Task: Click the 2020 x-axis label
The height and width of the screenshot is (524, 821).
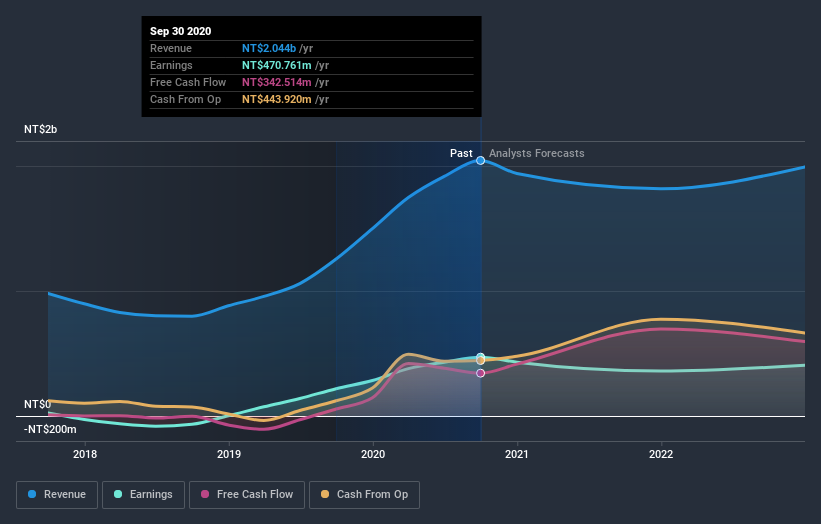Action: (373, 454)
